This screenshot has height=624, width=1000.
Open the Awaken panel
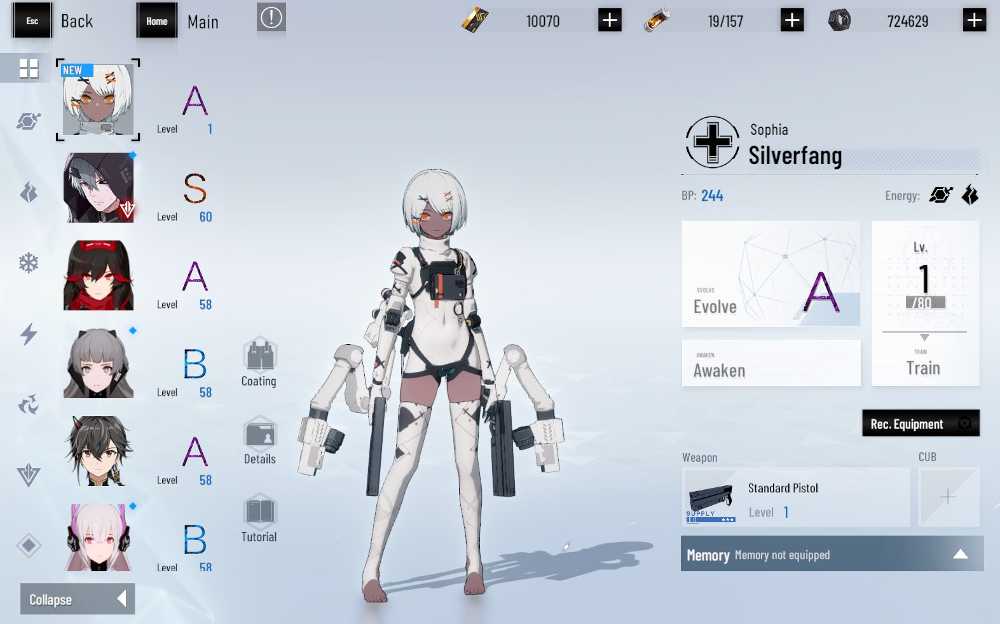click(x=771, y=363)
